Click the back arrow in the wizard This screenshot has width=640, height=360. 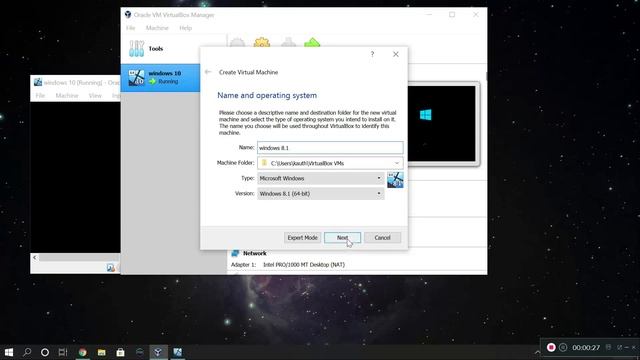pos(208,72)
